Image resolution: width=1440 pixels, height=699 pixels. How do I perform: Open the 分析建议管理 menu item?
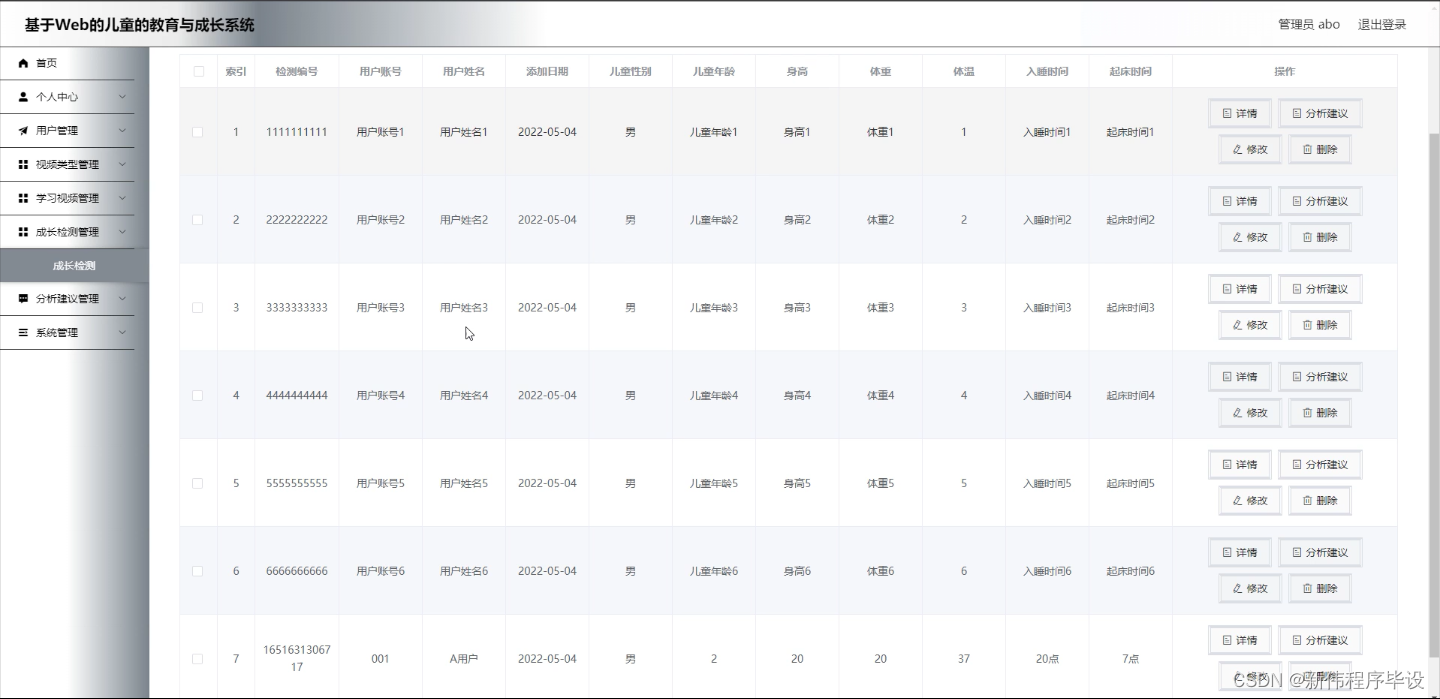(x=67, y=298)
